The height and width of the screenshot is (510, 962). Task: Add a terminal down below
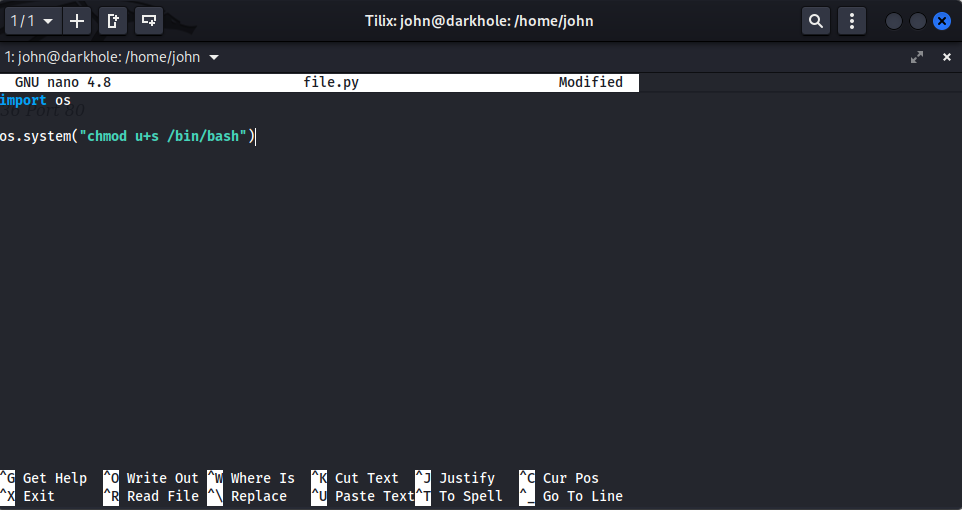[149, 20]
